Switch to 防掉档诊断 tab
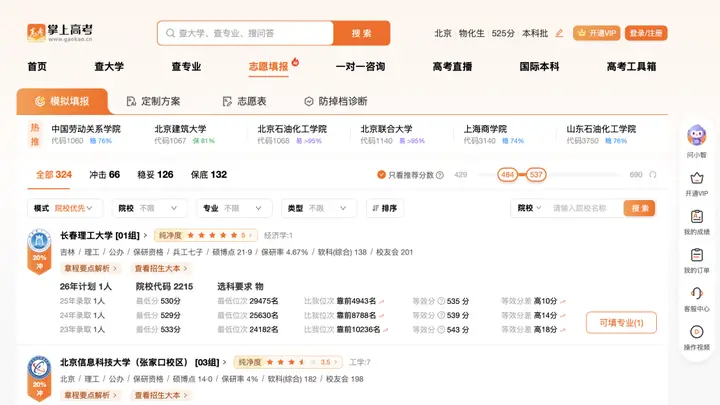The image size is (720, 405). [x=336, y=101]
